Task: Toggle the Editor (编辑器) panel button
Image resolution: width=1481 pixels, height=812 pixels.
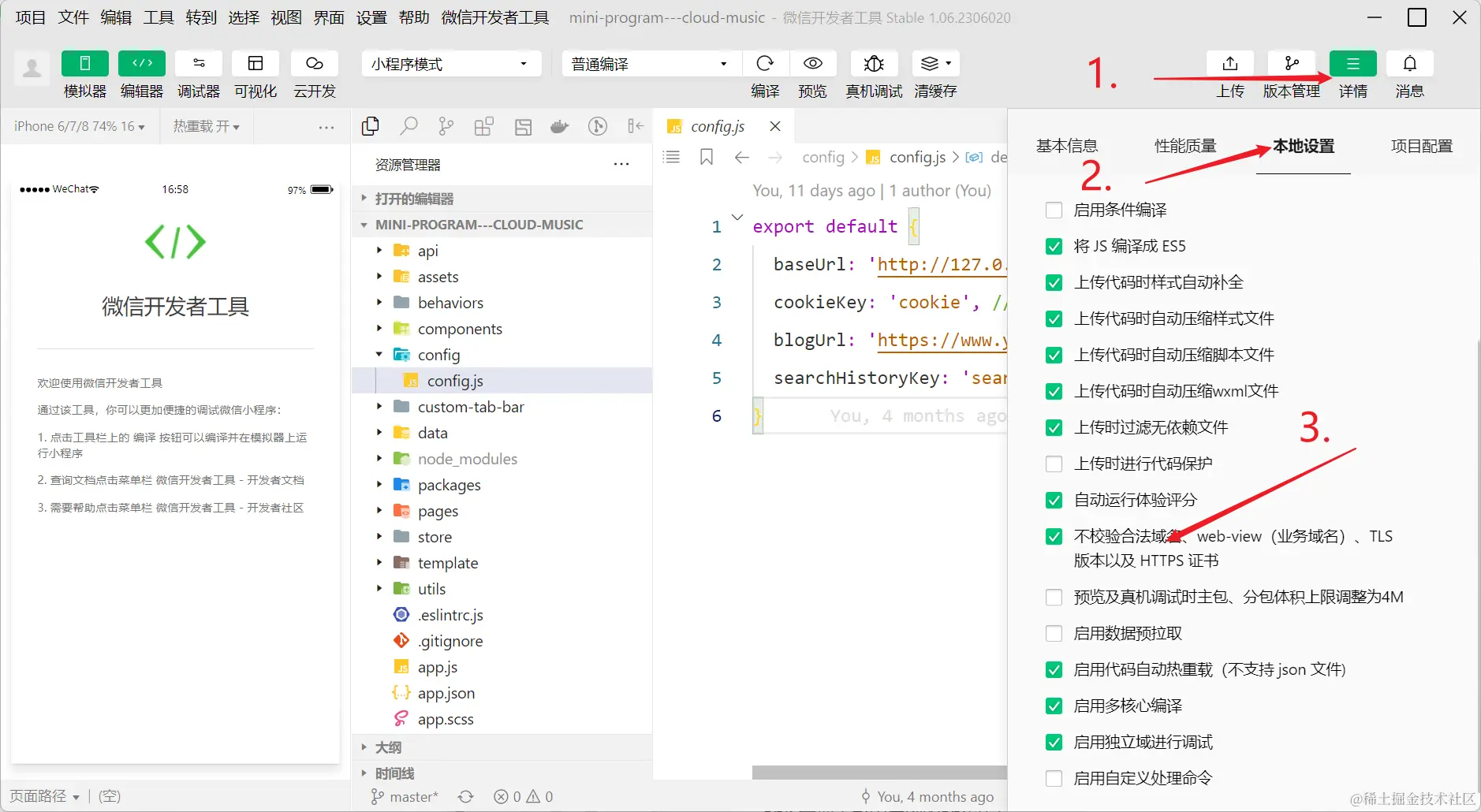Action: point(142,64)
